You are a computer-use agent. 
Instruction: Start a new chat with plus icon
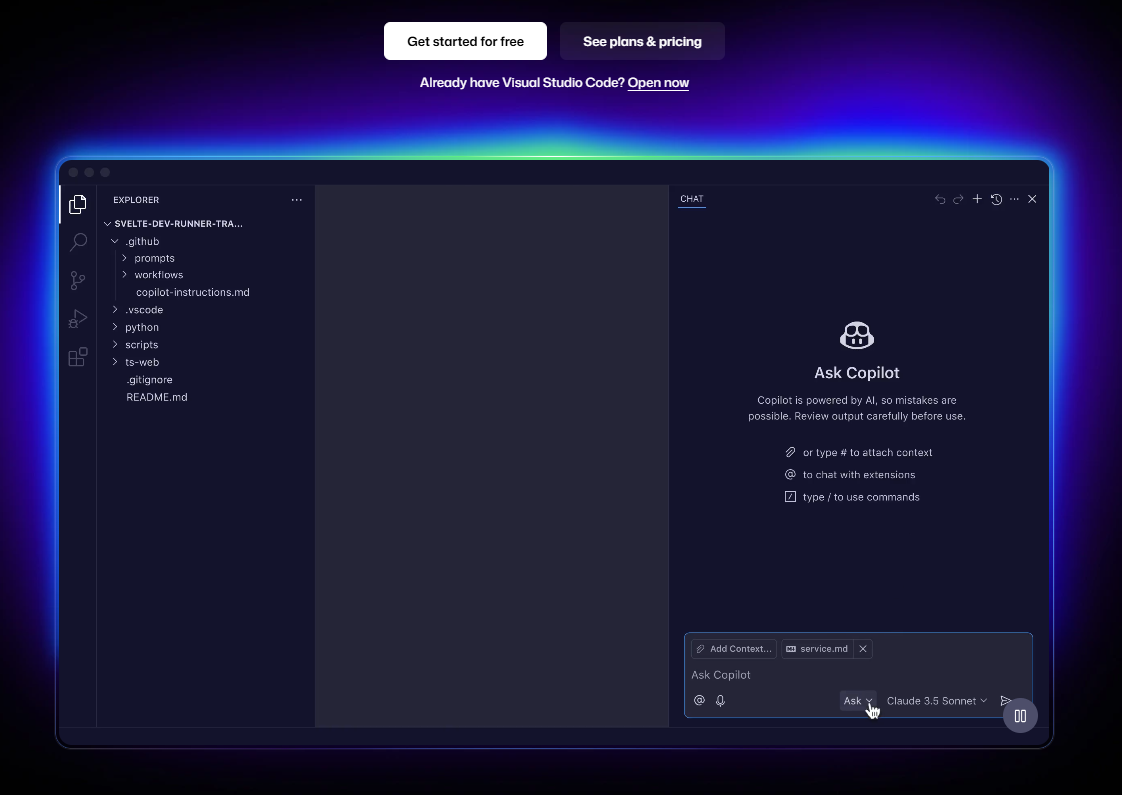[977, 199]
